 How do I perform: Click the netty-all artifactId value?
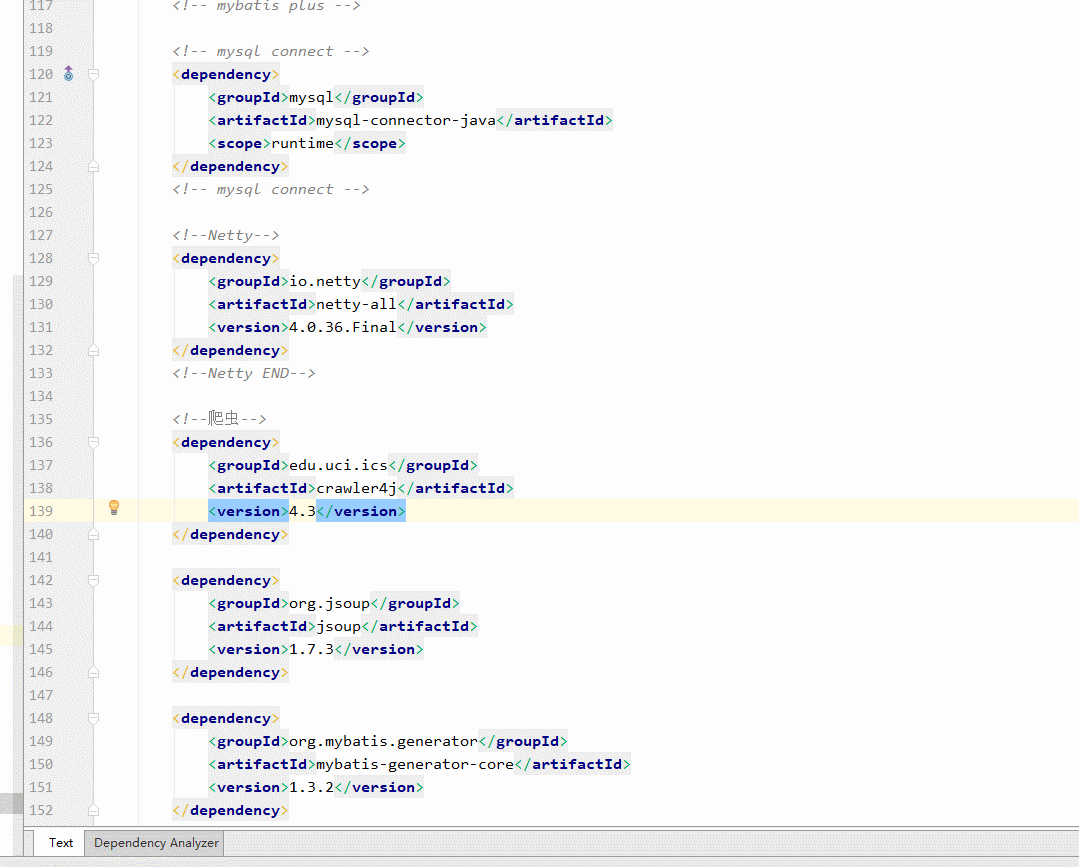pos(356,304)
